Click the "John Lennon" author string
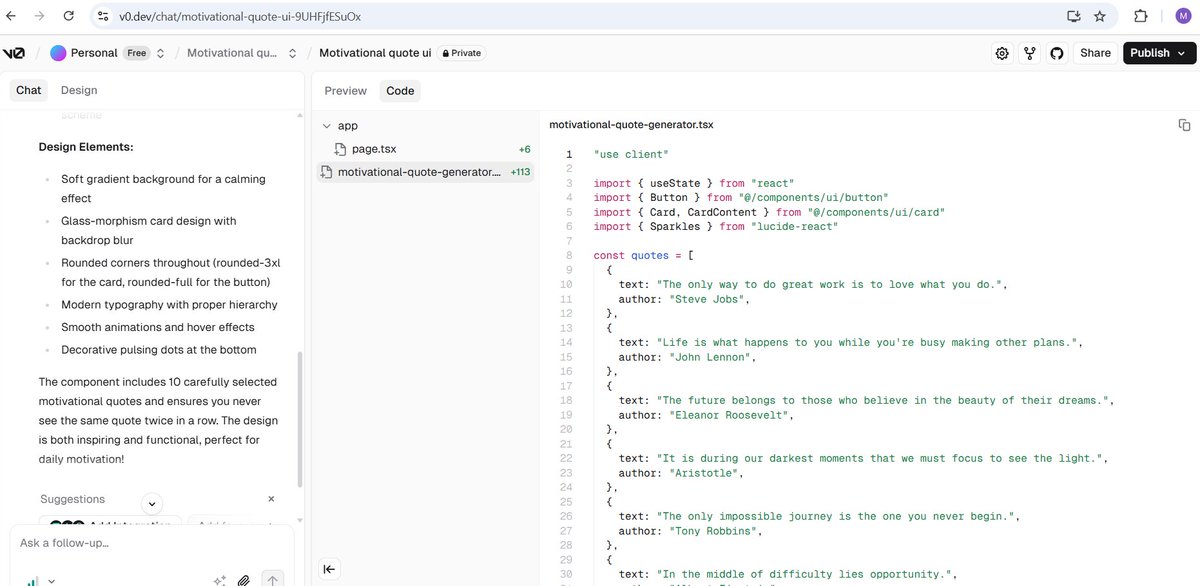The width and height of the screenshot is (1200, 586). 710,357
